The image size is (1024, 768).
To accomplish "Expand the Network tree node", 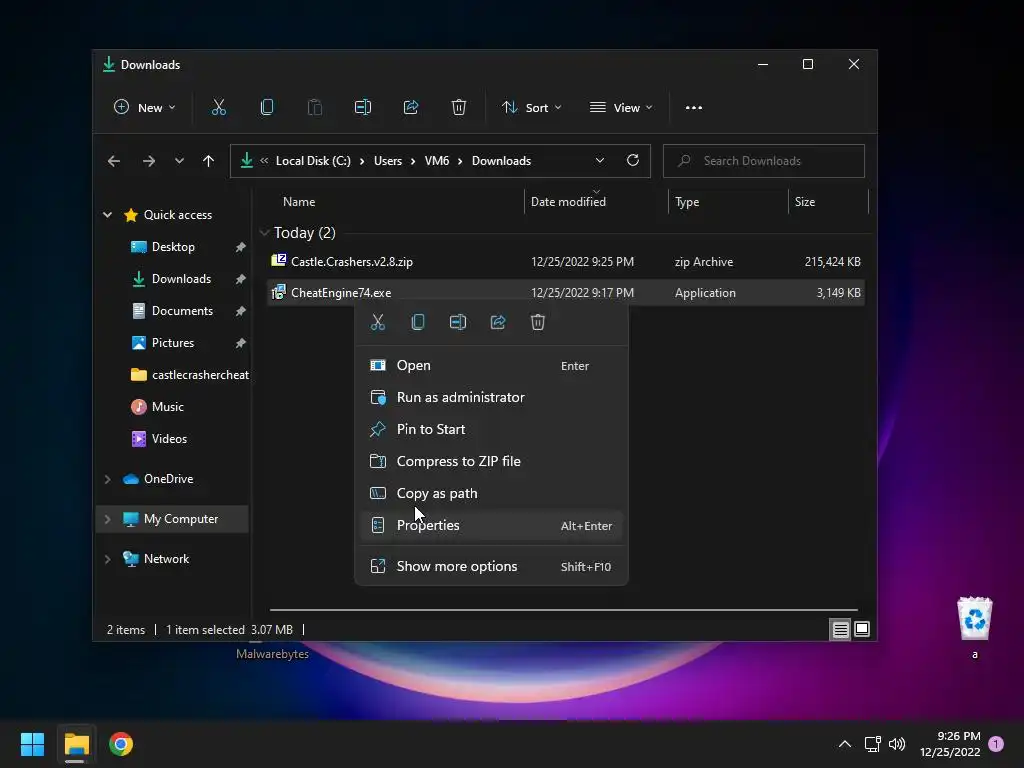I will coord(107,559).
